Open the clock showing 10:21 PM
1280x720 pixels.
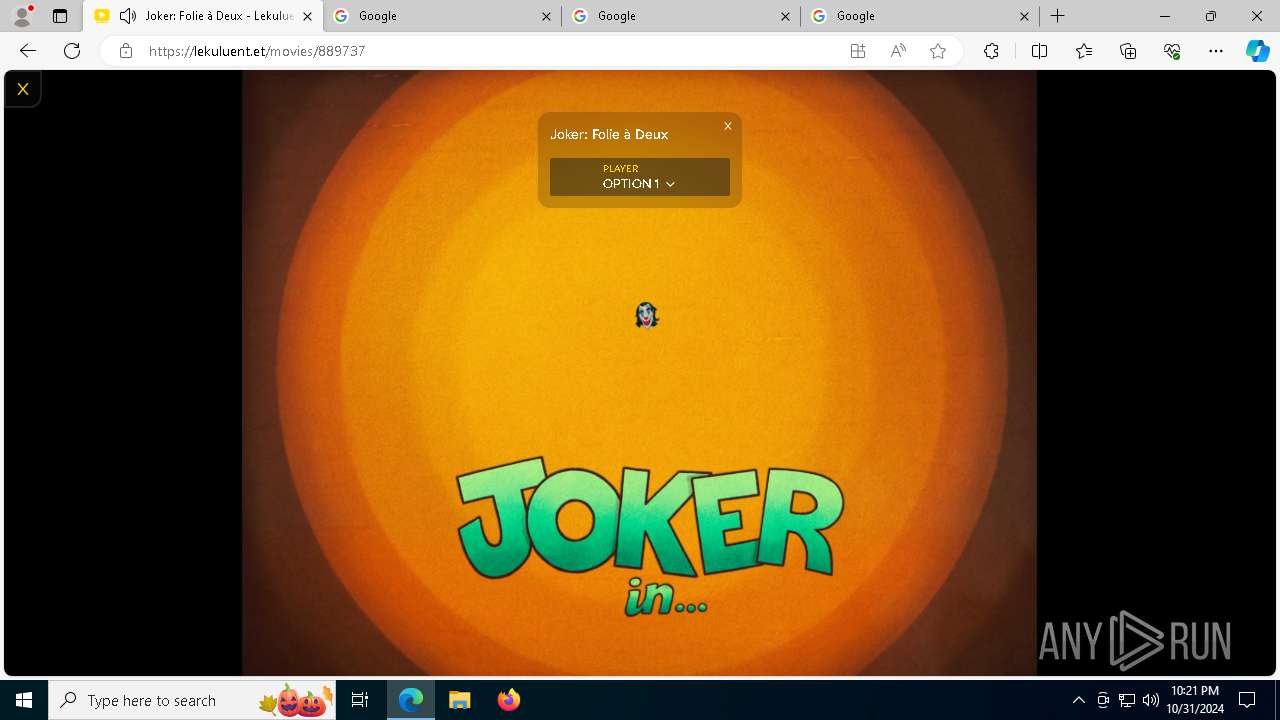point(1195,700)
